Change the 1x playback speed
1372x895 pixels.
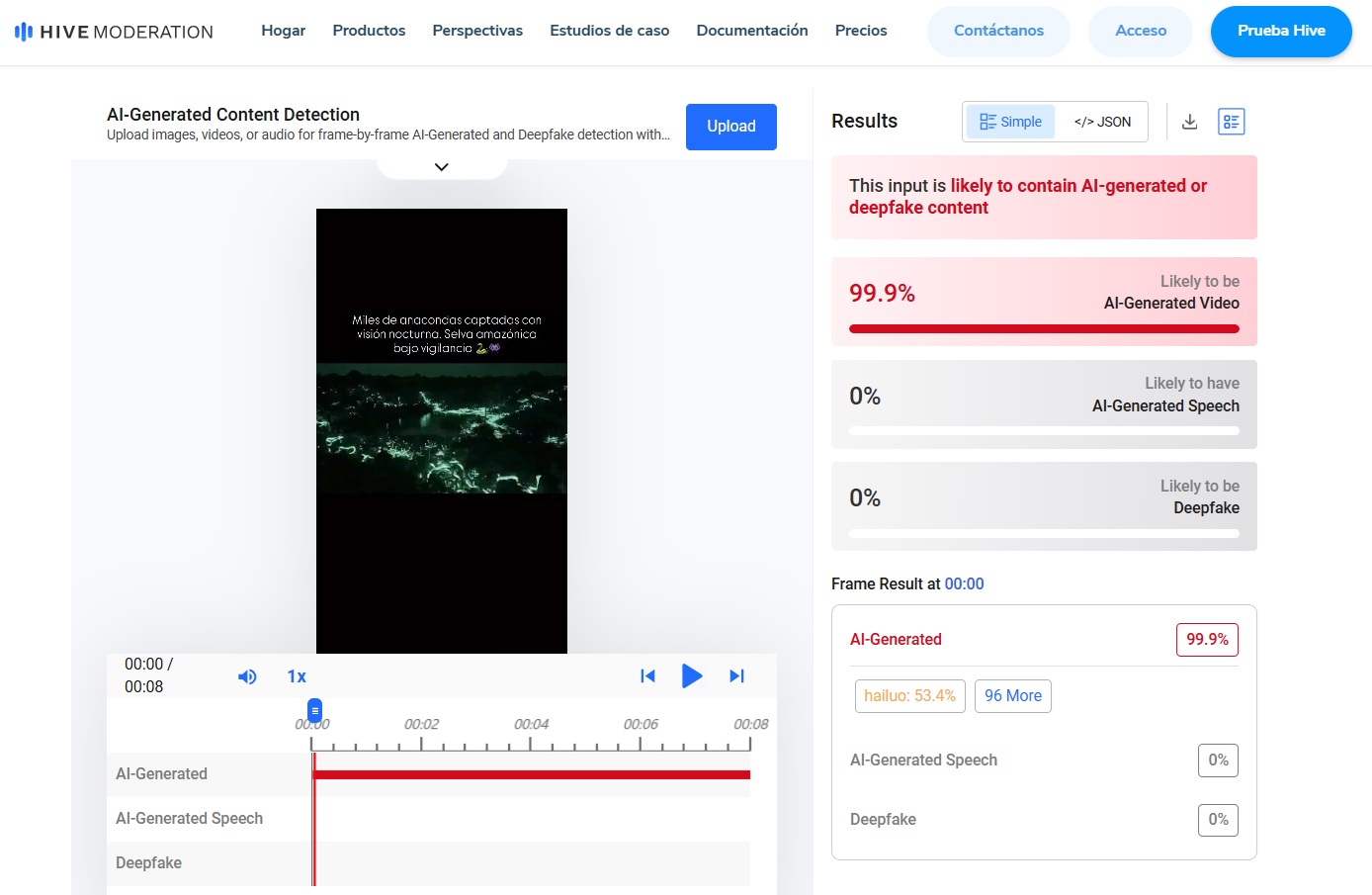297,676
